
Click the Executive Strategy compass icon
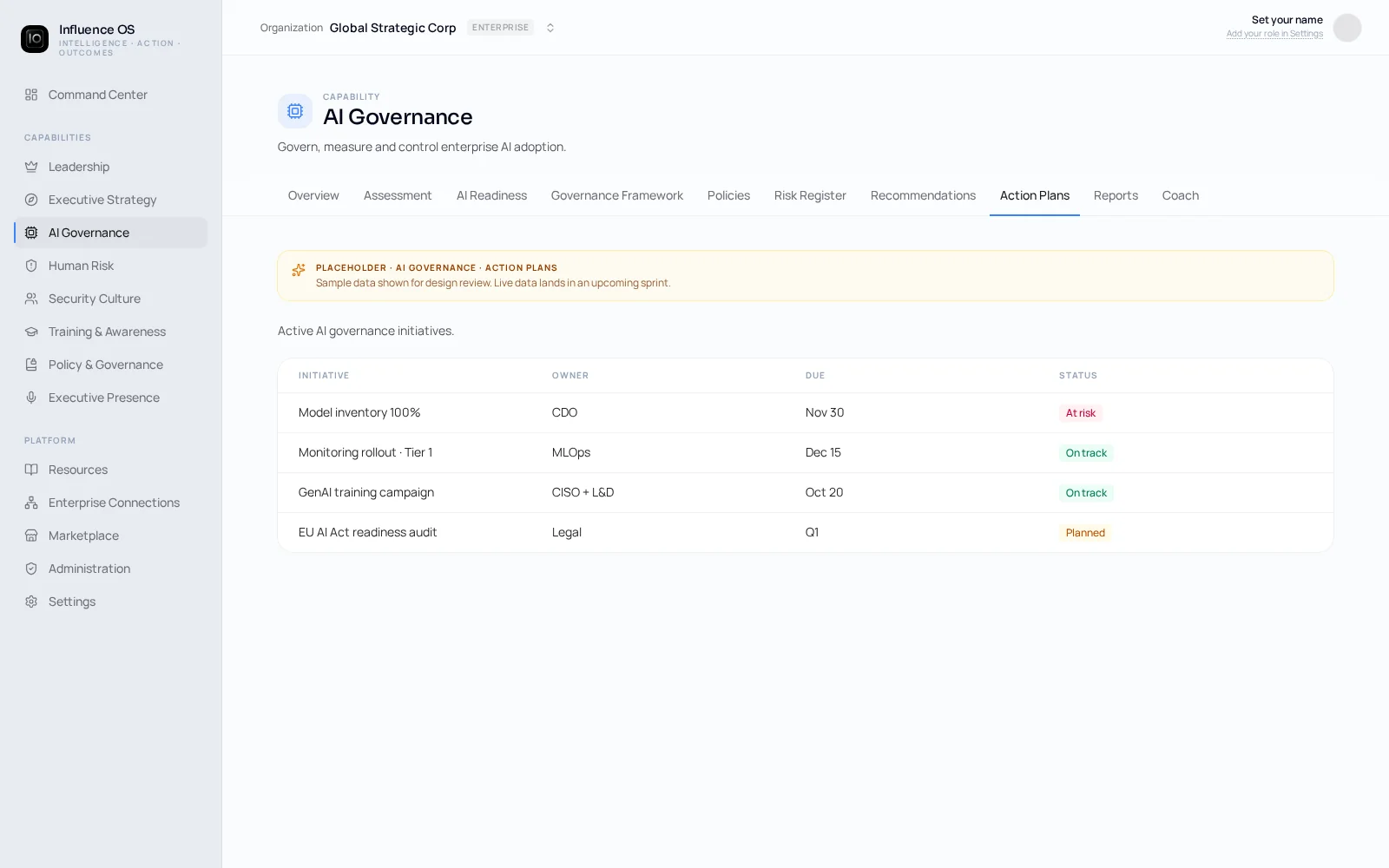[31, 200]
